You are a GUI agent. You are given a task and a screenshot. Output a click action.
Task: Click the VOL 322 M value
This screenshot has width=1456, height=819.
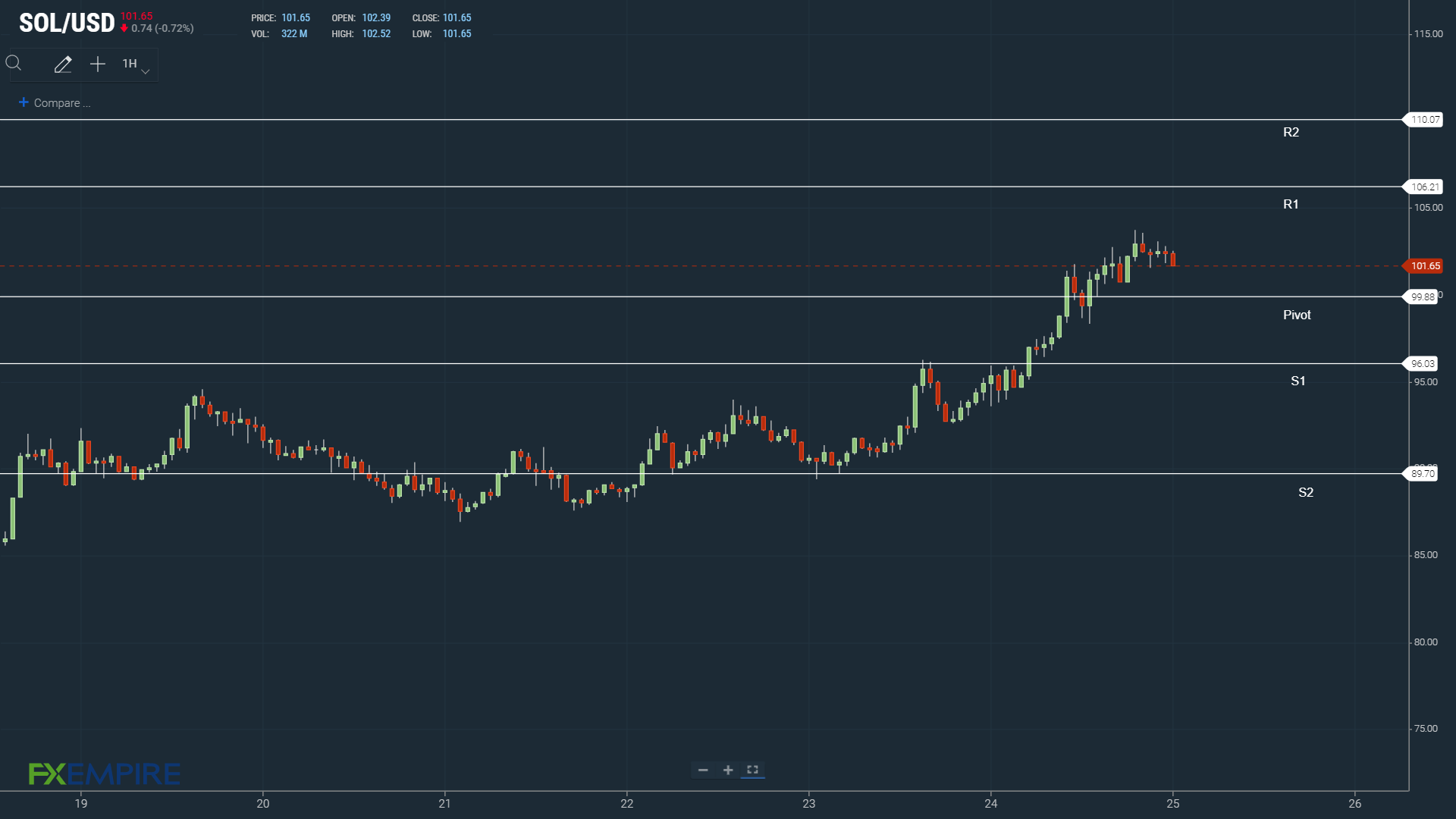(x=294, y=34)
